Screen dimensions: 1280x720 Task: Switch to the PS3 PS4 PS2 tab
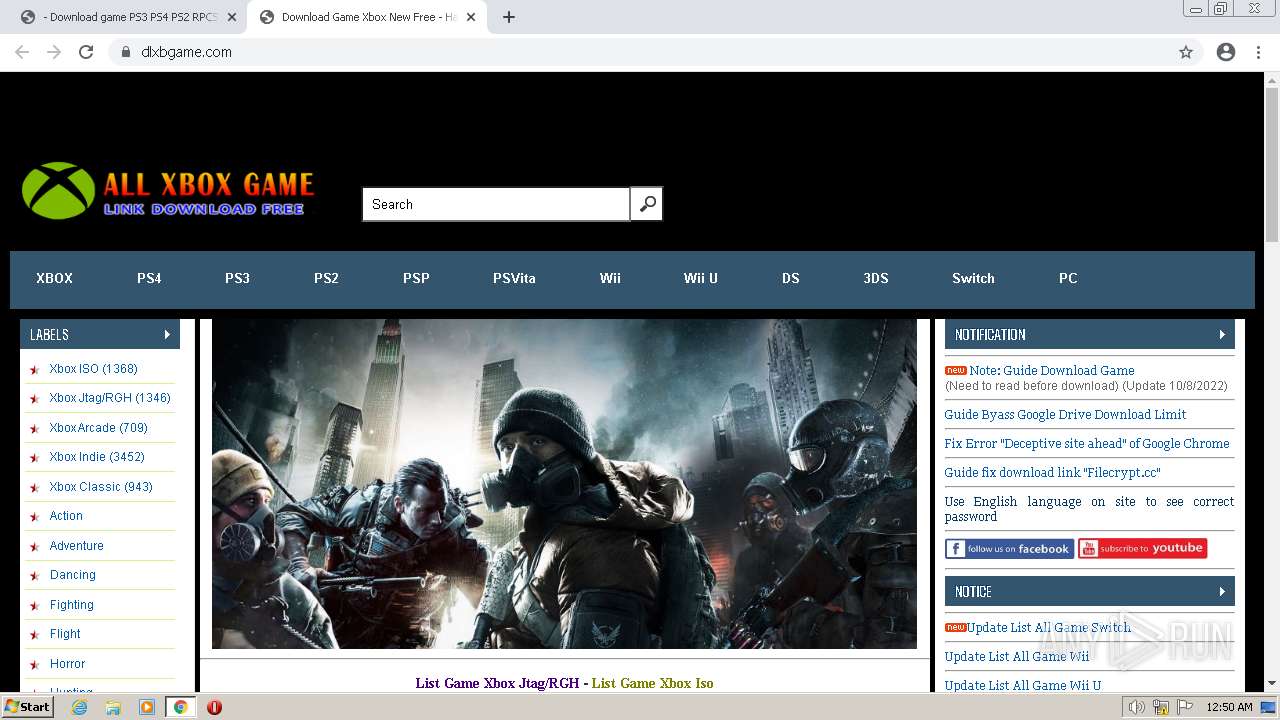pos(123,17)
